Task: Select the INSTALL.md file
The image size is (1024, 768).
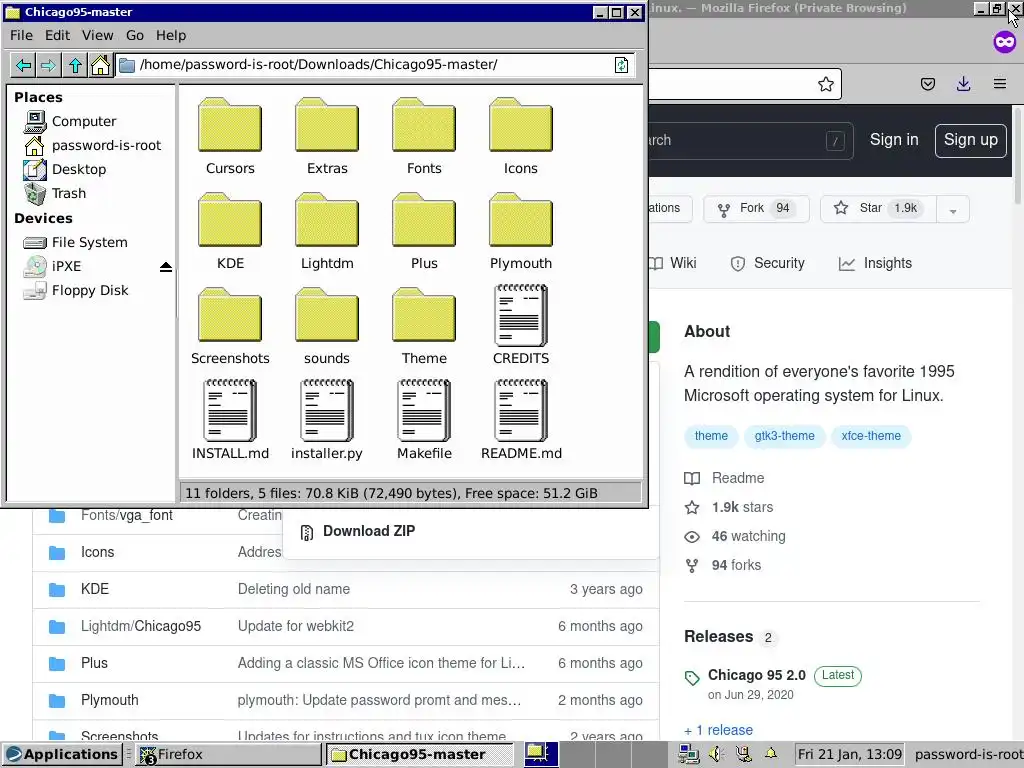Action: [230, 420]
